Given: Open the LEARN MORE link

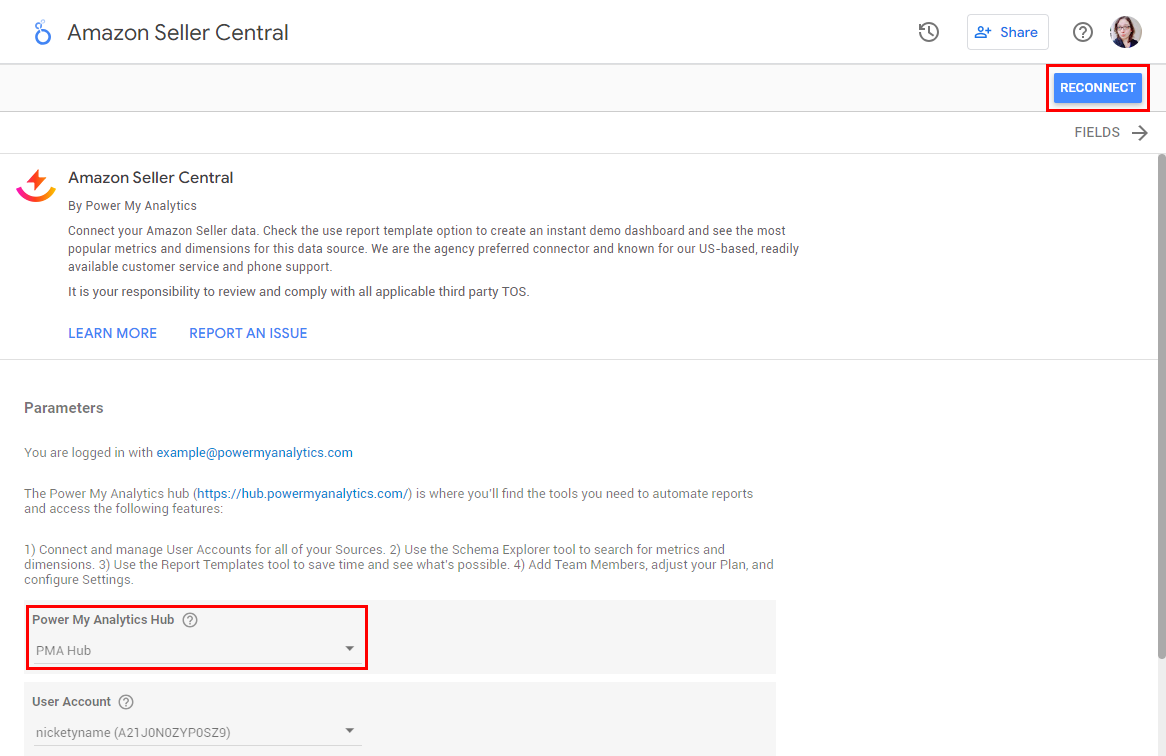Looking at the screenshot, I should (x=112, y=333).
